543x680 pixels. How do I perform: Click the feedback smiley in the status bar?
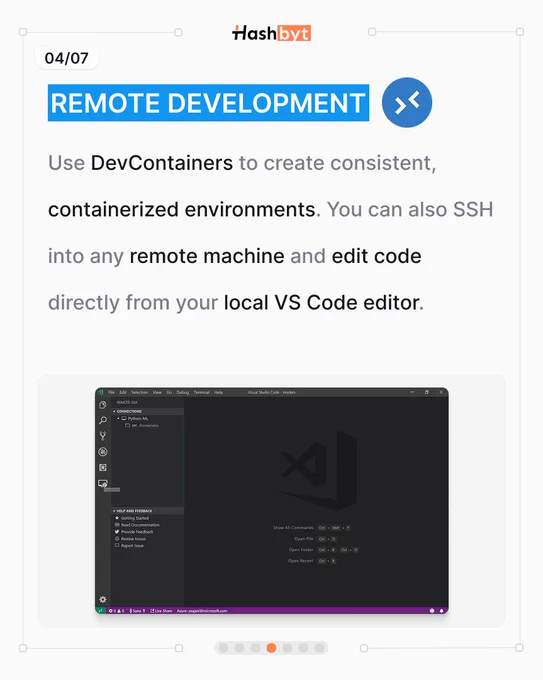[432, 611]
